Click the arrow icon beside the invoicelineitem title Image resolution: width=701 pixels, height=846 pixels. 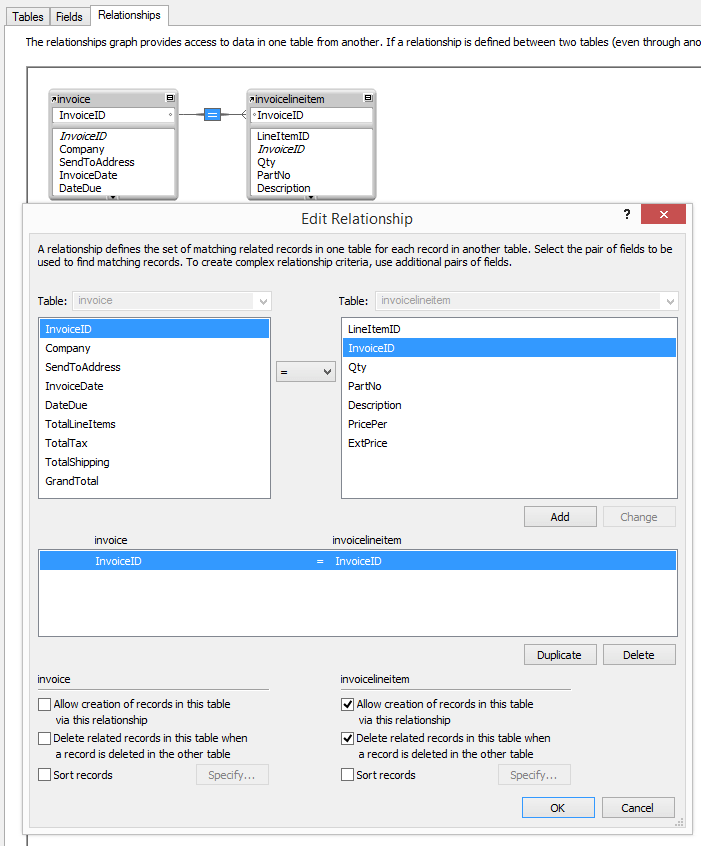click(x=252, y=99)
